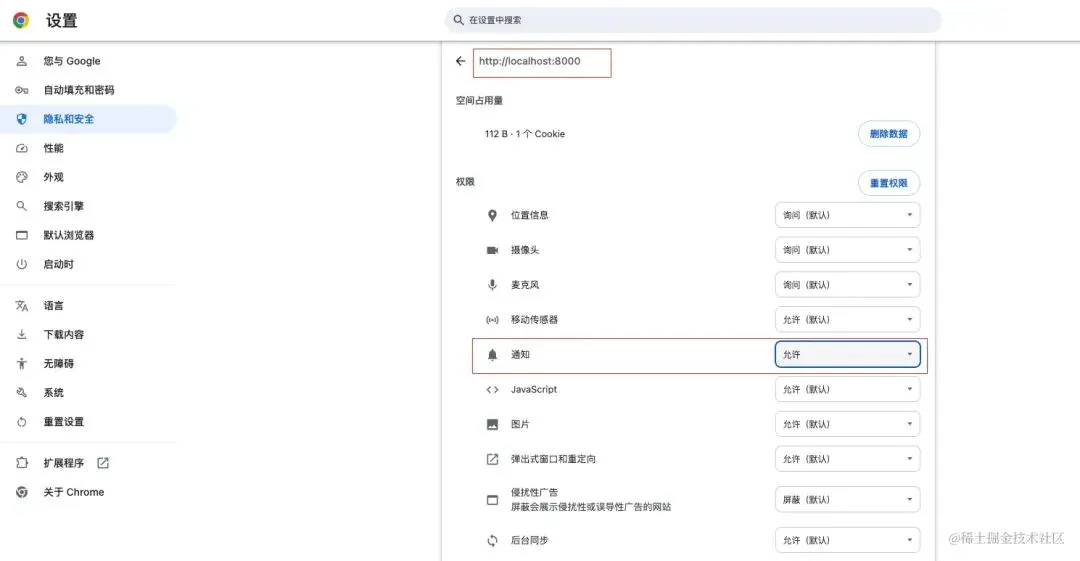Click the open-in-new-tab icon beside 扩展程序
Viewport: 1080px width, 561px height.
[103, 463]
